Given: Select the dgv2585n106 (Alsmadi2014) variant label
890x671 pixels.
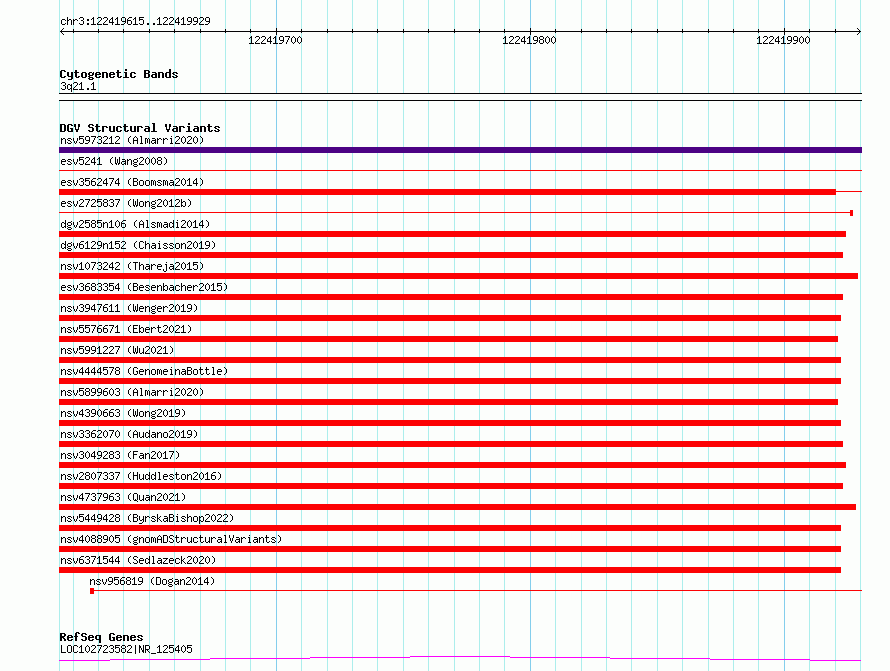Looking at the screenshot, I should pos(135,224).
